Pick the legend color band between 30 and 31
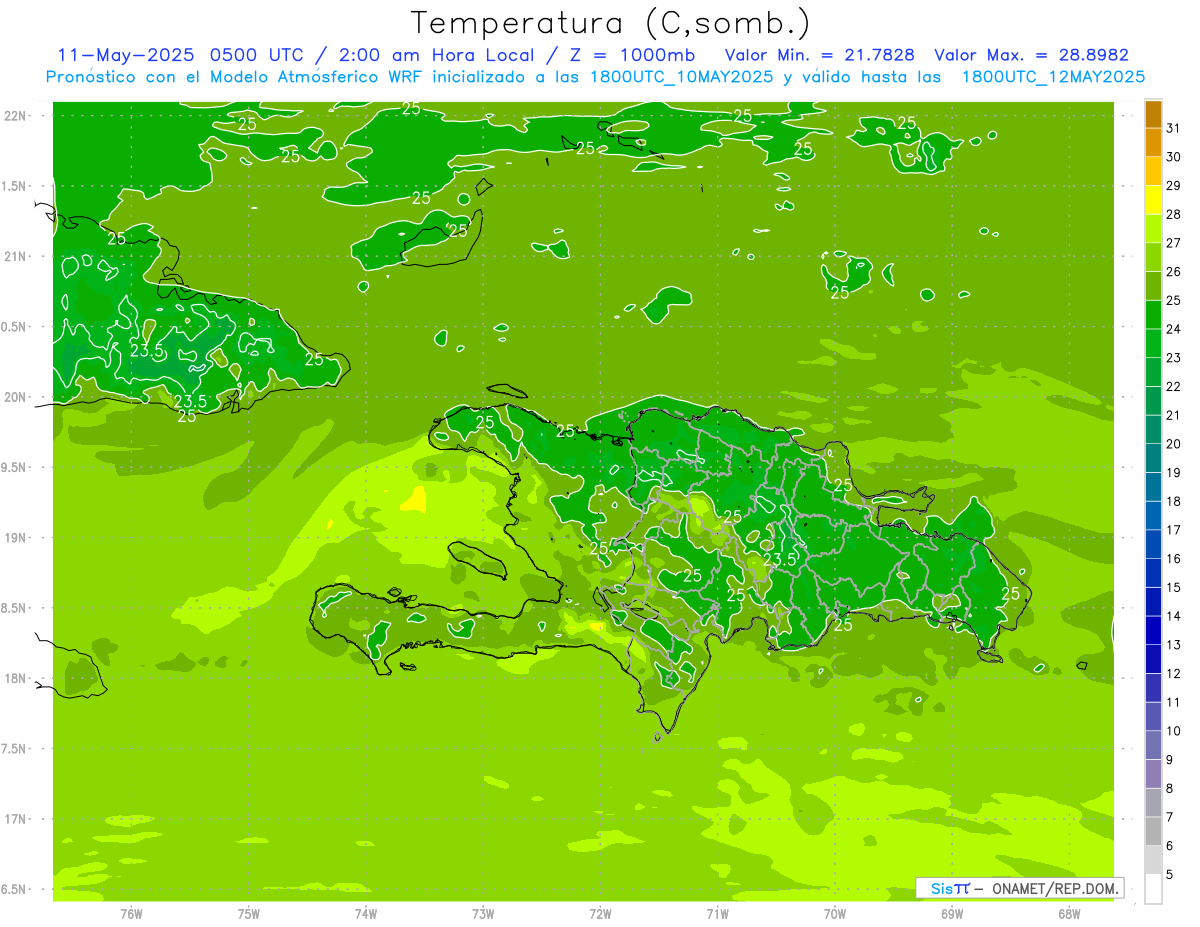1200x927 pixels. [x=1153, y=142]
